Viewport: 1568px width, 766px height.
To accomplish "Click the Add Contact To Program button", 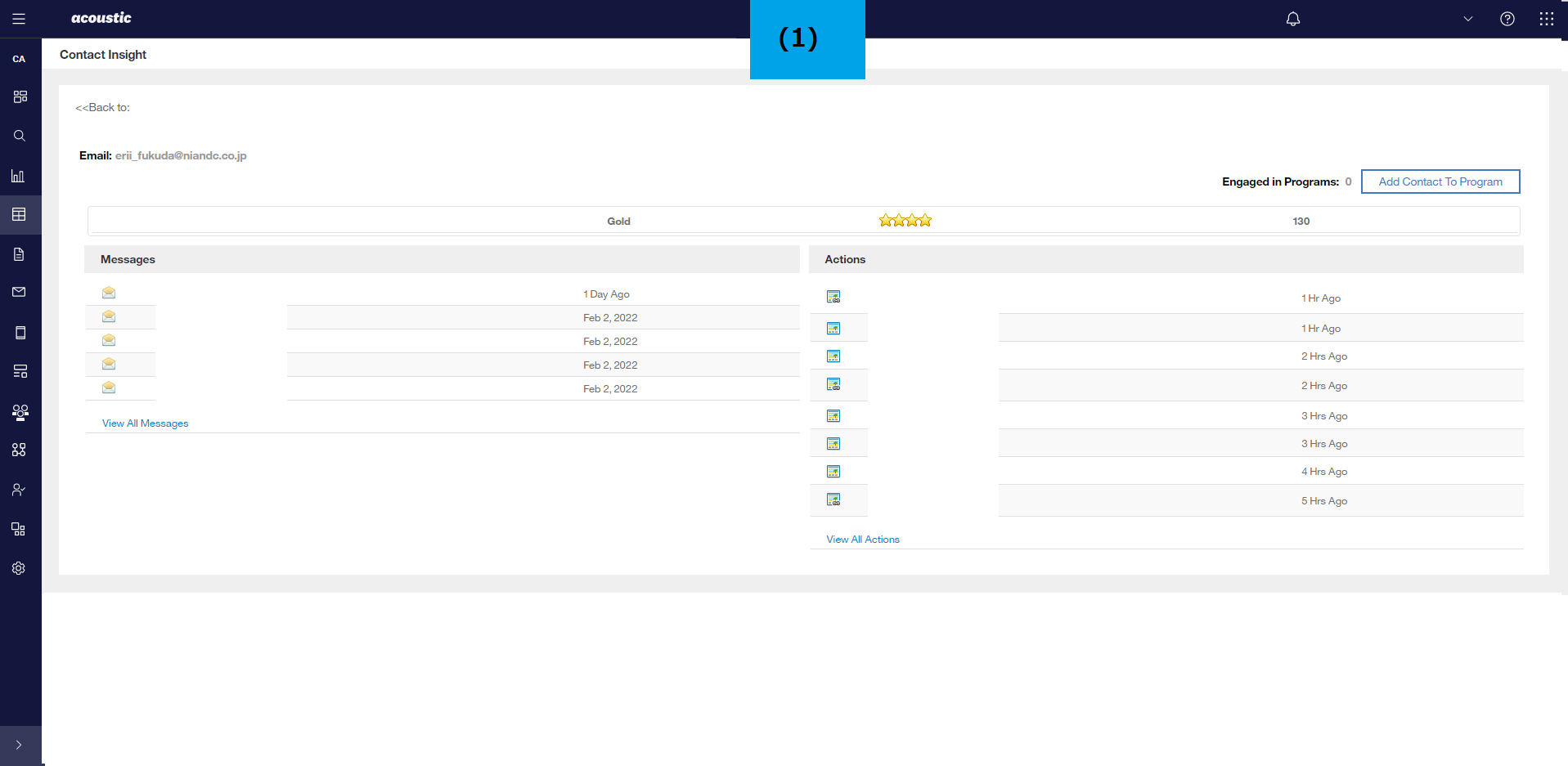I will pyautogui.click(x=1440, y=181).
